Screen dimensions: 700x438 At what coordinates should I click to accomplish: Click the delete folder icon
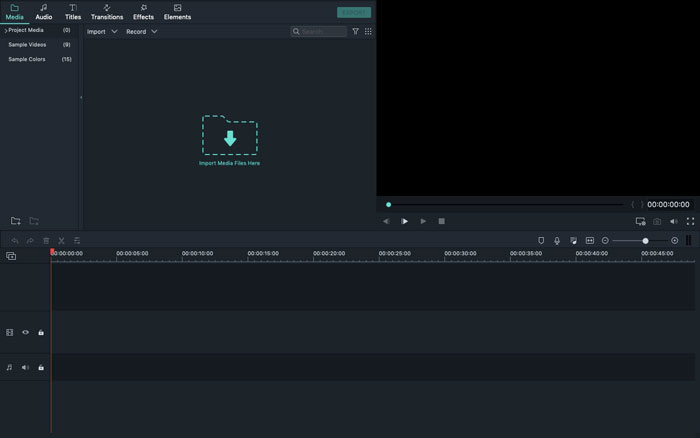coord(34,221)
